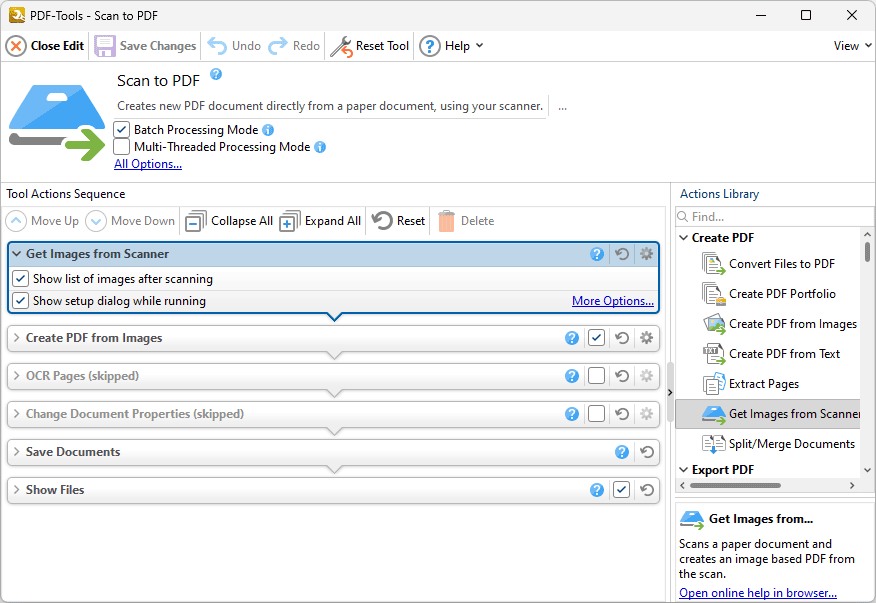The width and height of the screenshot is (876, 603).
Task: Click help icon of Get Images from Scanner action
Action: 597,254
